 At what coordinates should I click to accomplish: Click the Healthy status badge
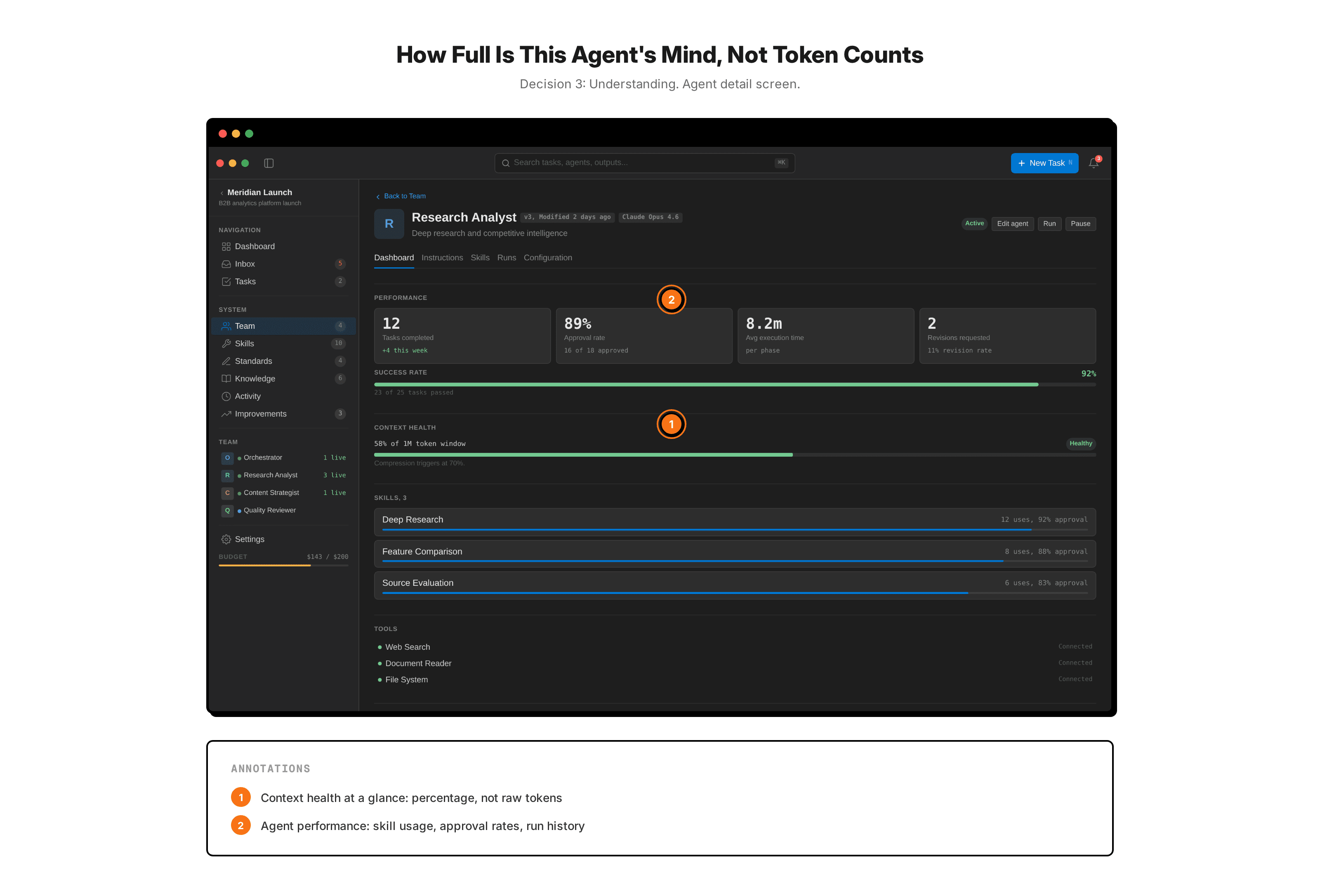coord(1080,444)
